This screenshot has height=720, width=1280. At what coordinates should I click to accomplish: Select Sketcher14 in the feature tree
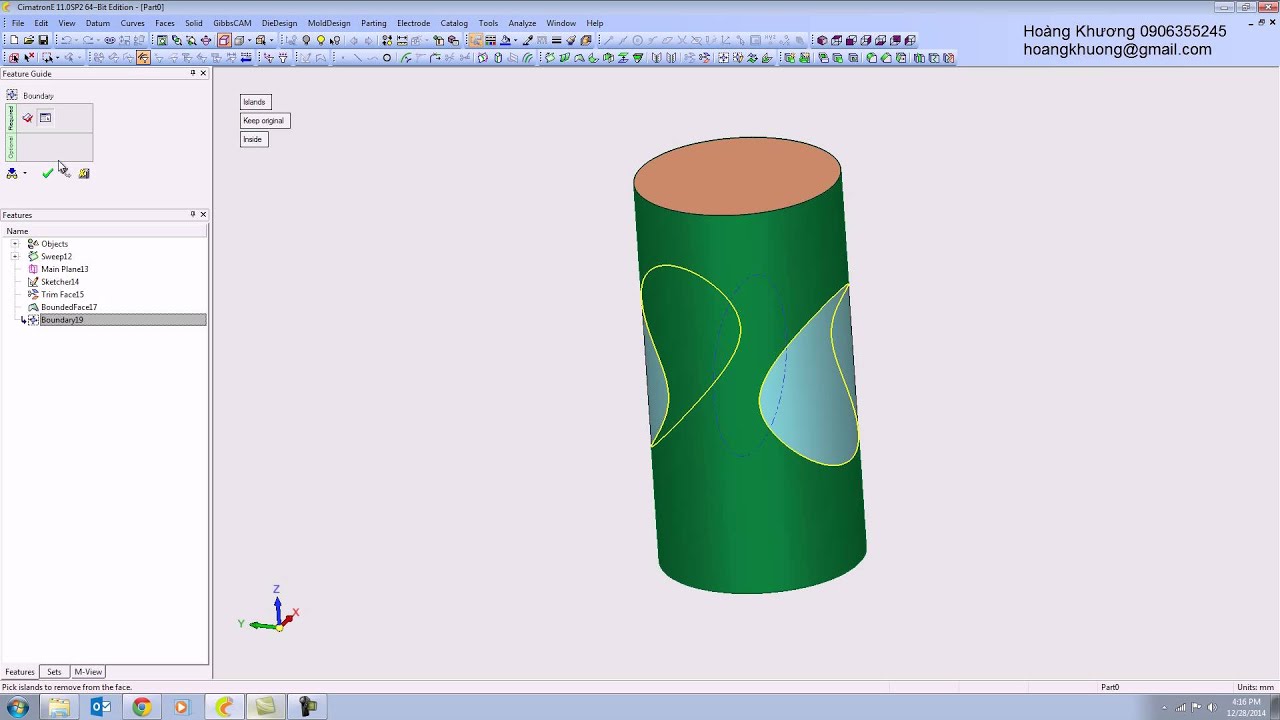tap(60, 282)
